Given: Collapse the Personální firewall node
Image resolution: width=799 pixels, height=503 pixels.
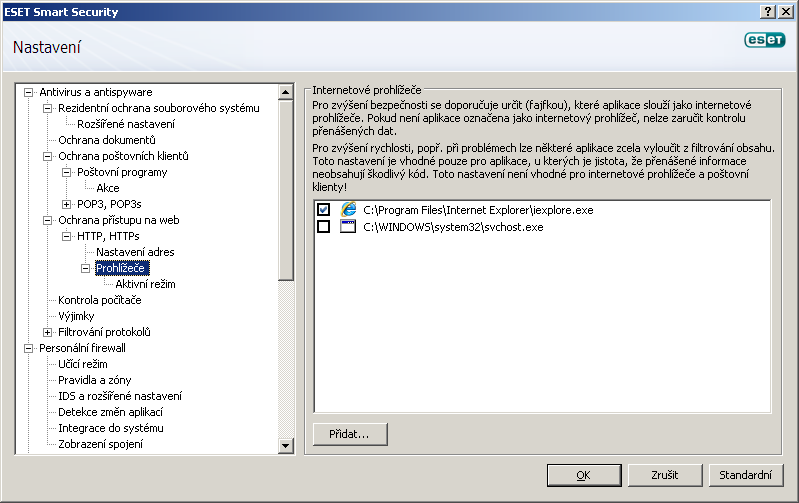Looking at the screenshot, I should (29, 348).
